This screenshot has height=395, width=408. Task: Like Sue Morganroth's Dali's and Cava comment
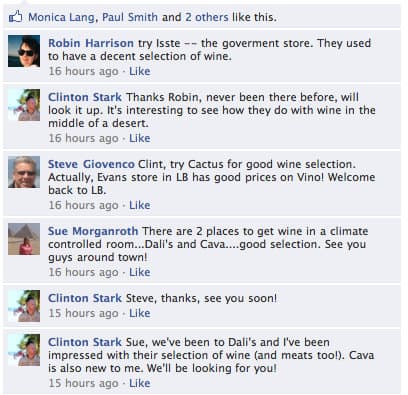pyautogui.click(x=140, y=272)
